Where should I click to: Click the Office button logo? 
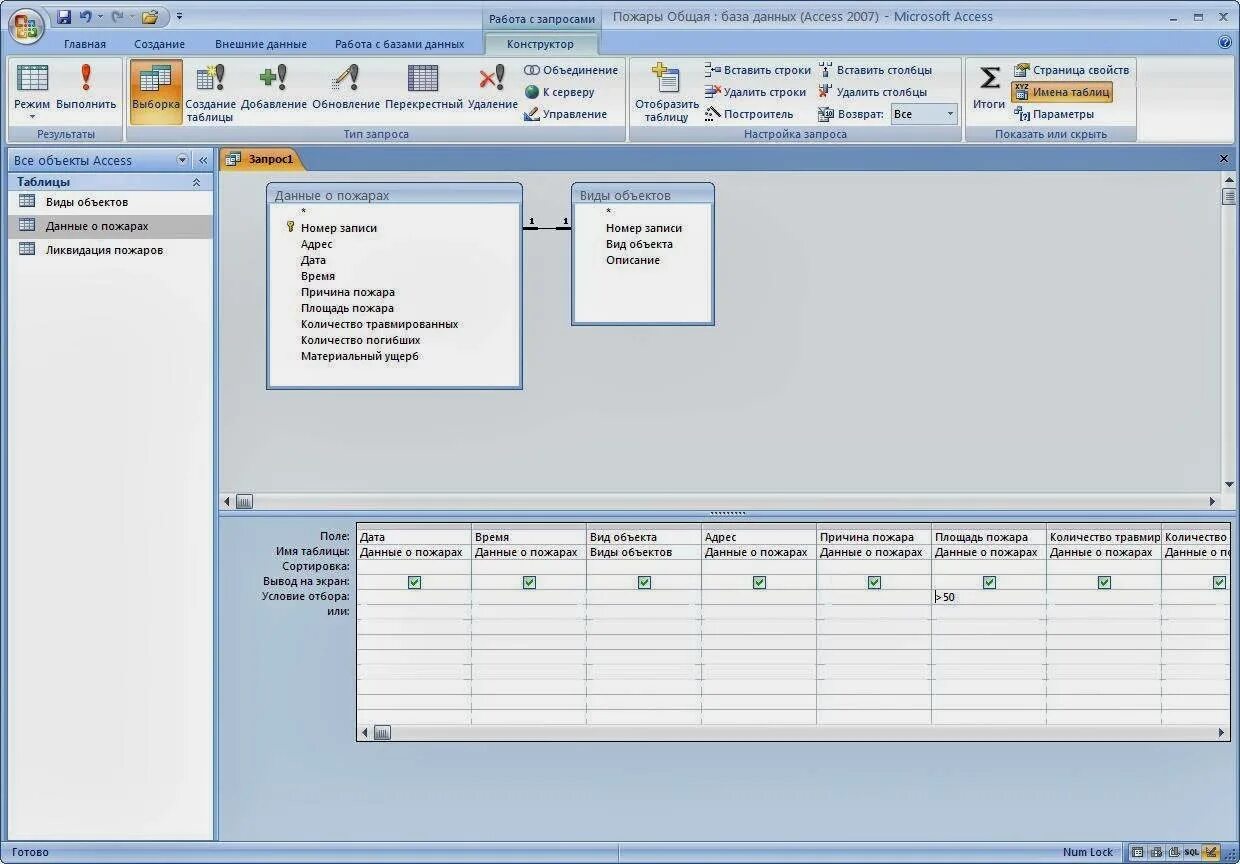point(27,26)
